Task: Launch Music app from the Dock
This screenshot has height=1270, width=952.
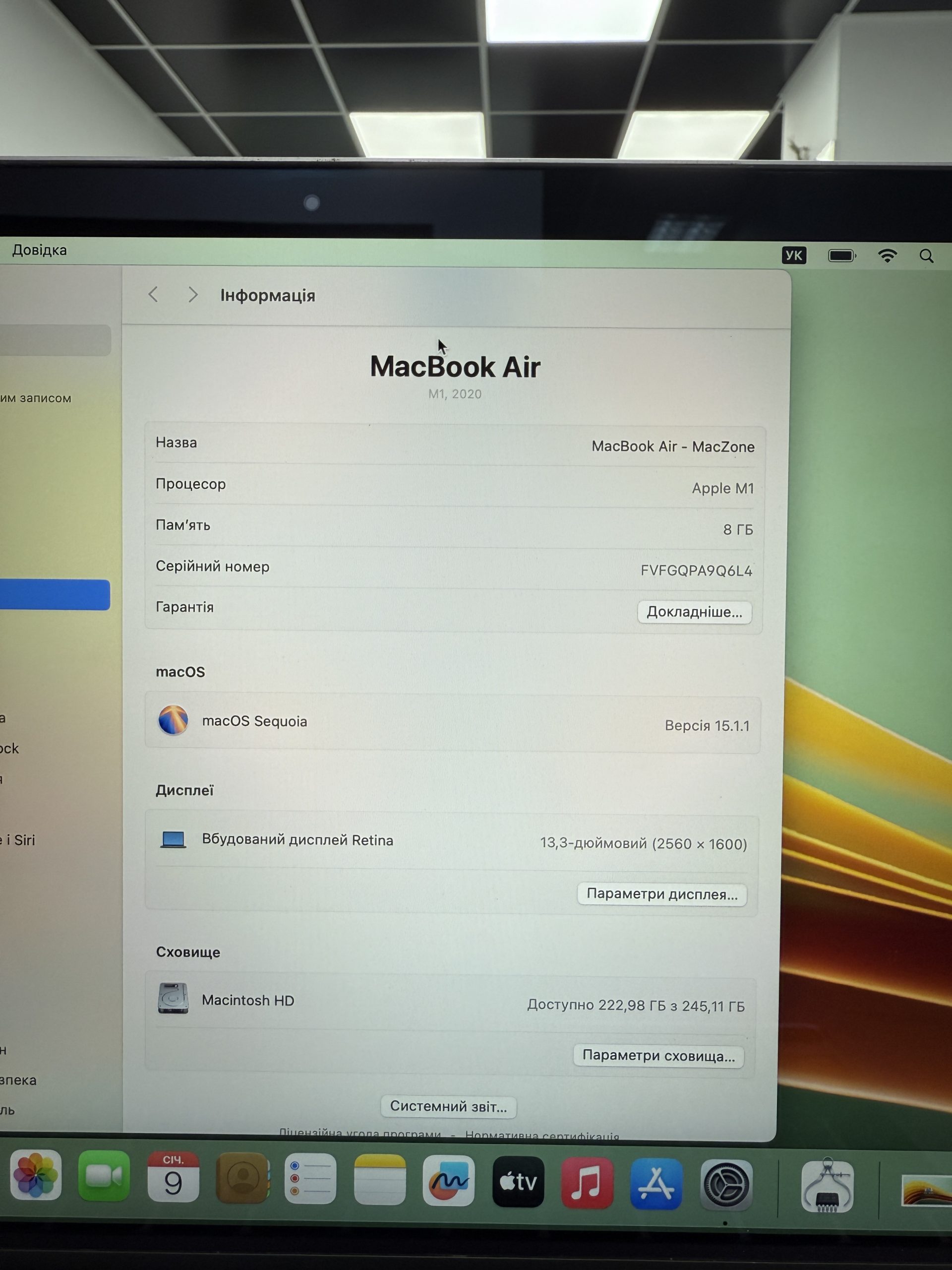Action: point(587,1183)
